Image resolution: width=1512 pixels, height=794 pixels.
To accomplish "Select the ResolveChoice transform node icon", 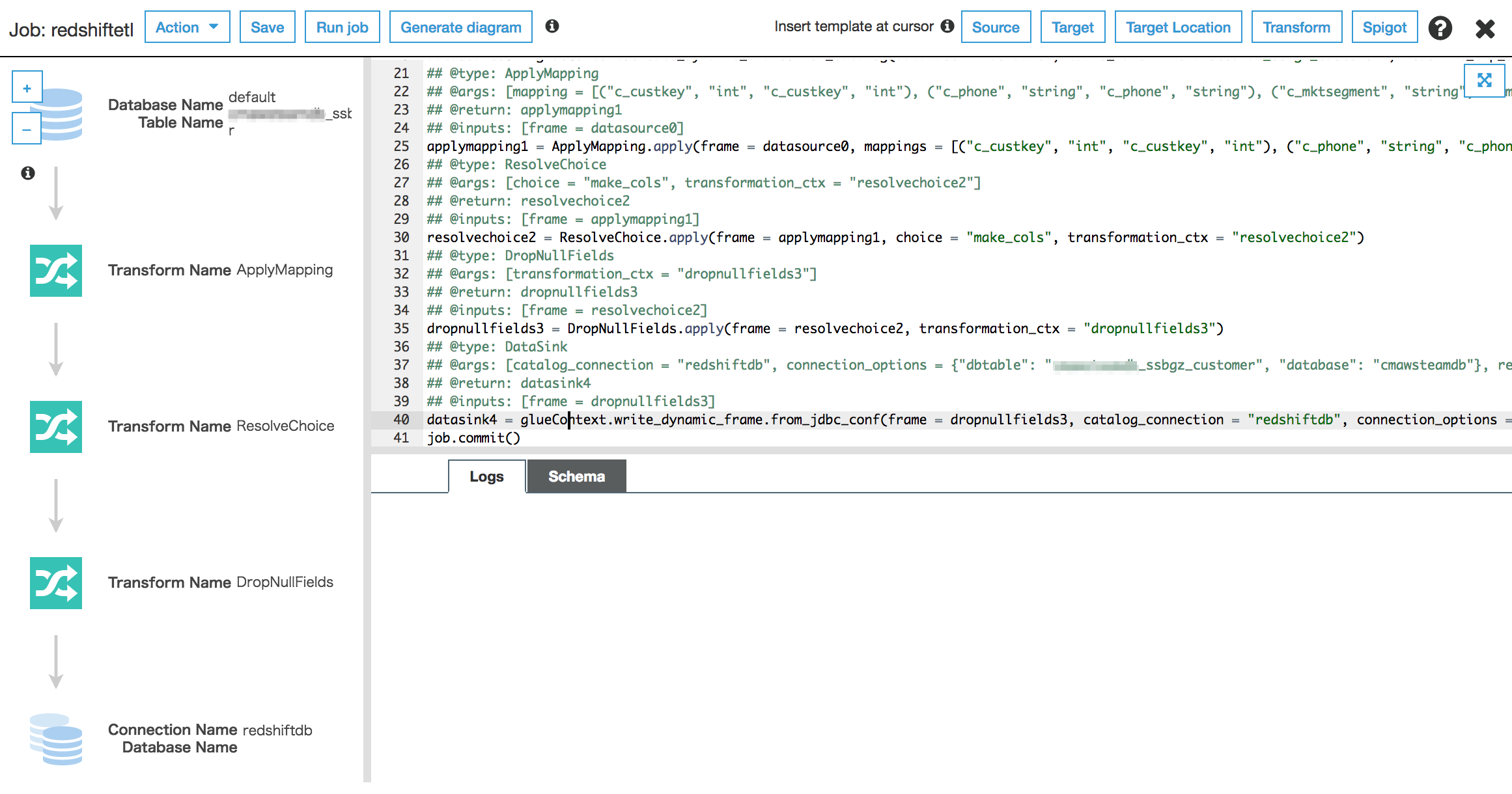I will 55,427.
